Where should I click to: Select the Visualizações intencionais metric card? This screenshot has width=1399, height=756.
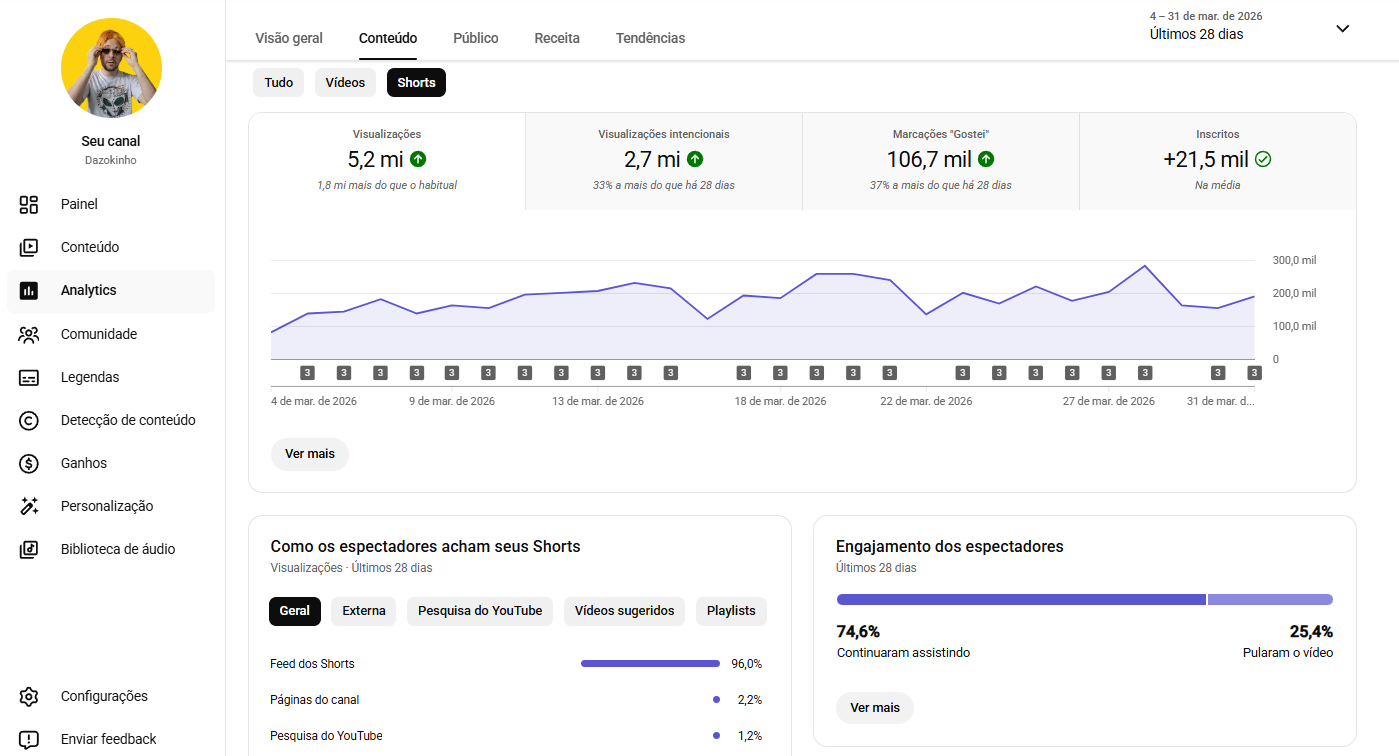[x=663, y=160]
